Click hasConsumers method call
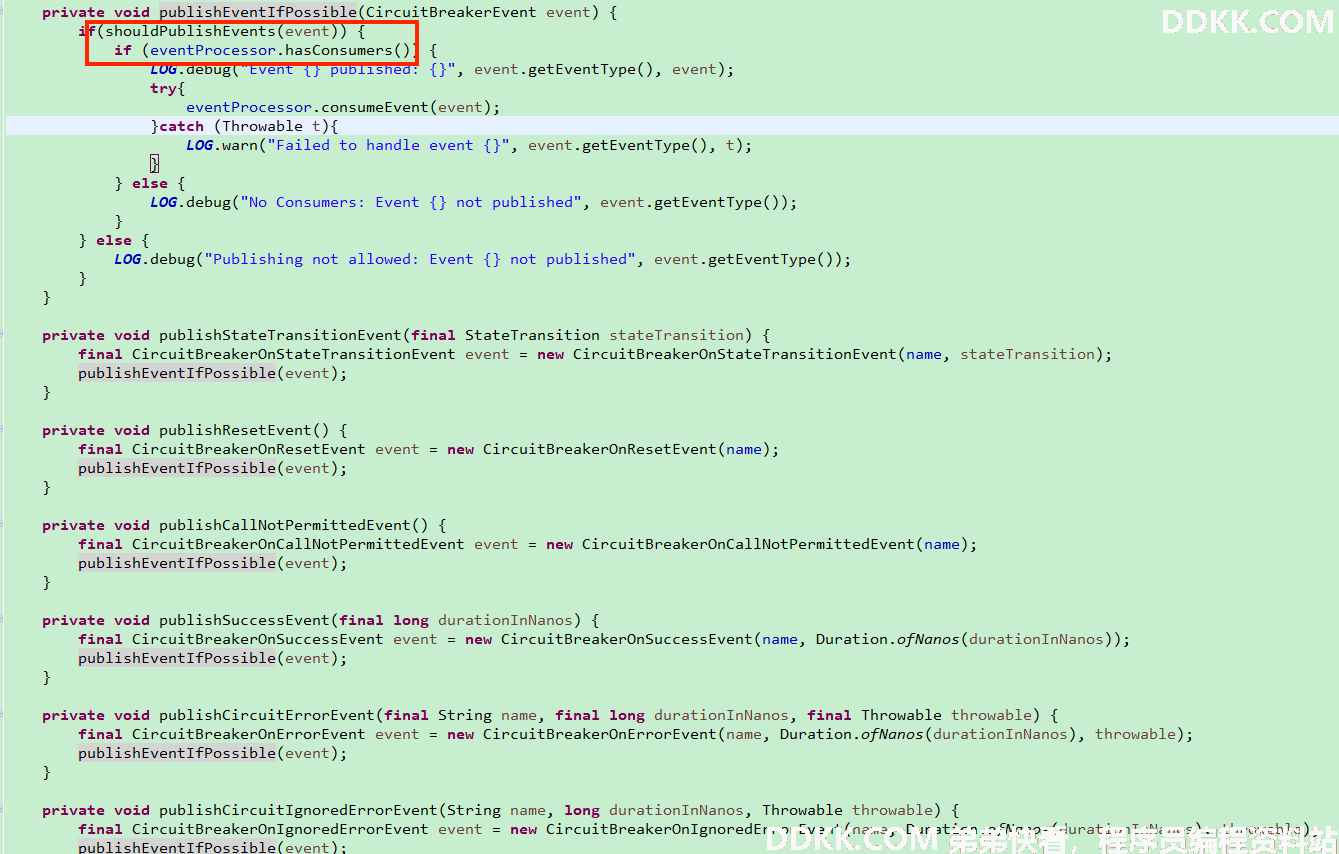The width and height of the screenshot is (1339, 854). click(x=339, y=50)
